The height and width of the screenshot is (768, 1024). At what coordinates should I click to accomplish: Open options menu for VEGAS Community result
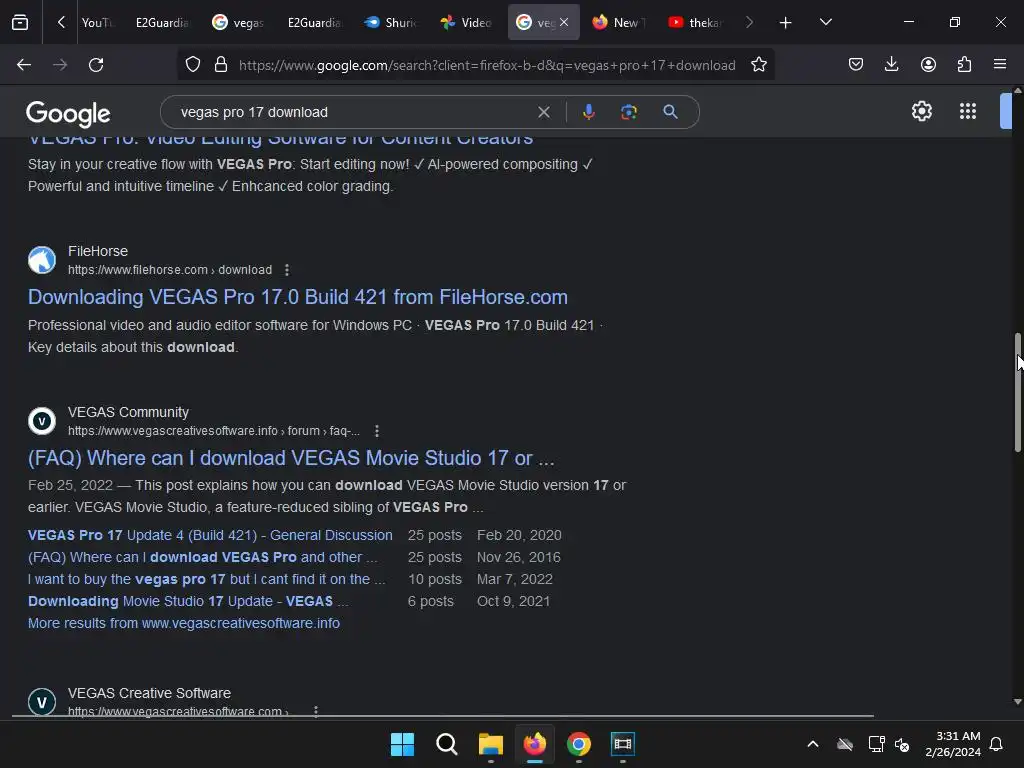377,431
